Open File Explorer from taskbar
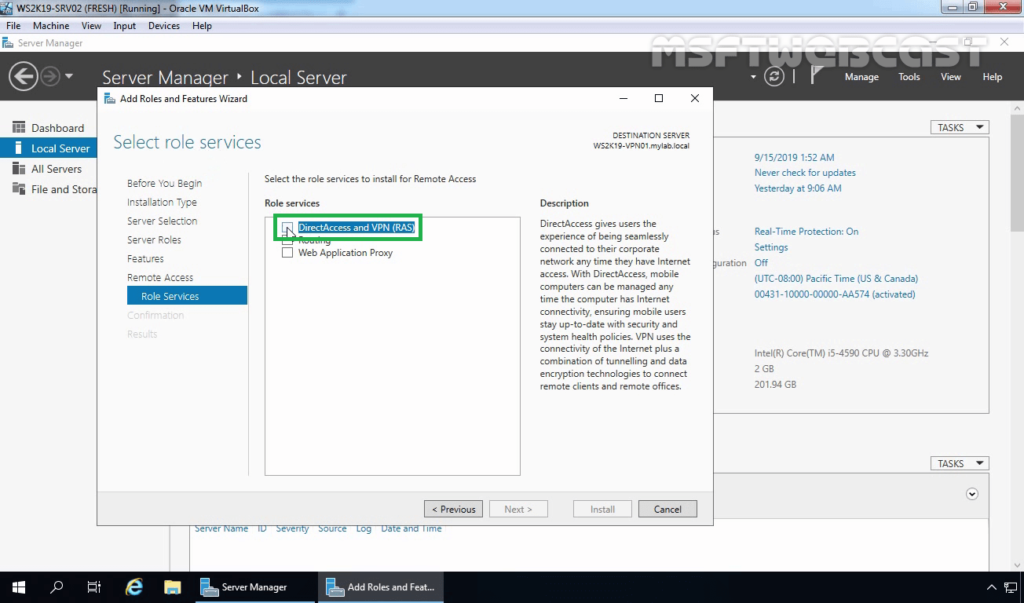This screenshot has height=603, width=1024. (x=172, y=587)
